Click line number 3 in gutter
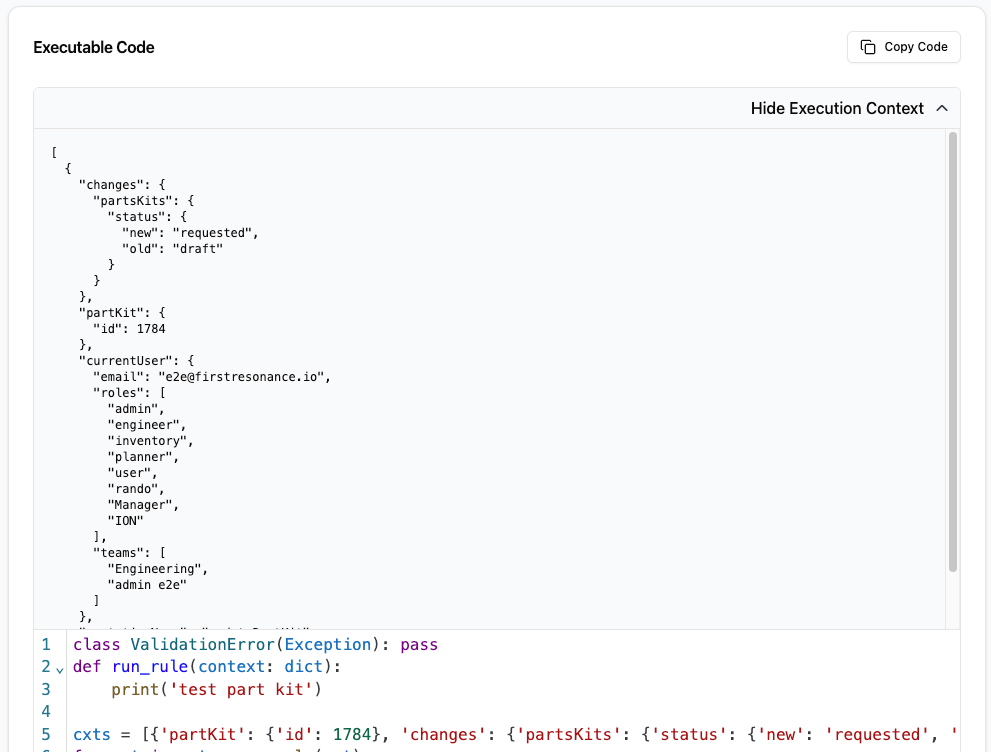Screen dimensions: 991x752 46,689
